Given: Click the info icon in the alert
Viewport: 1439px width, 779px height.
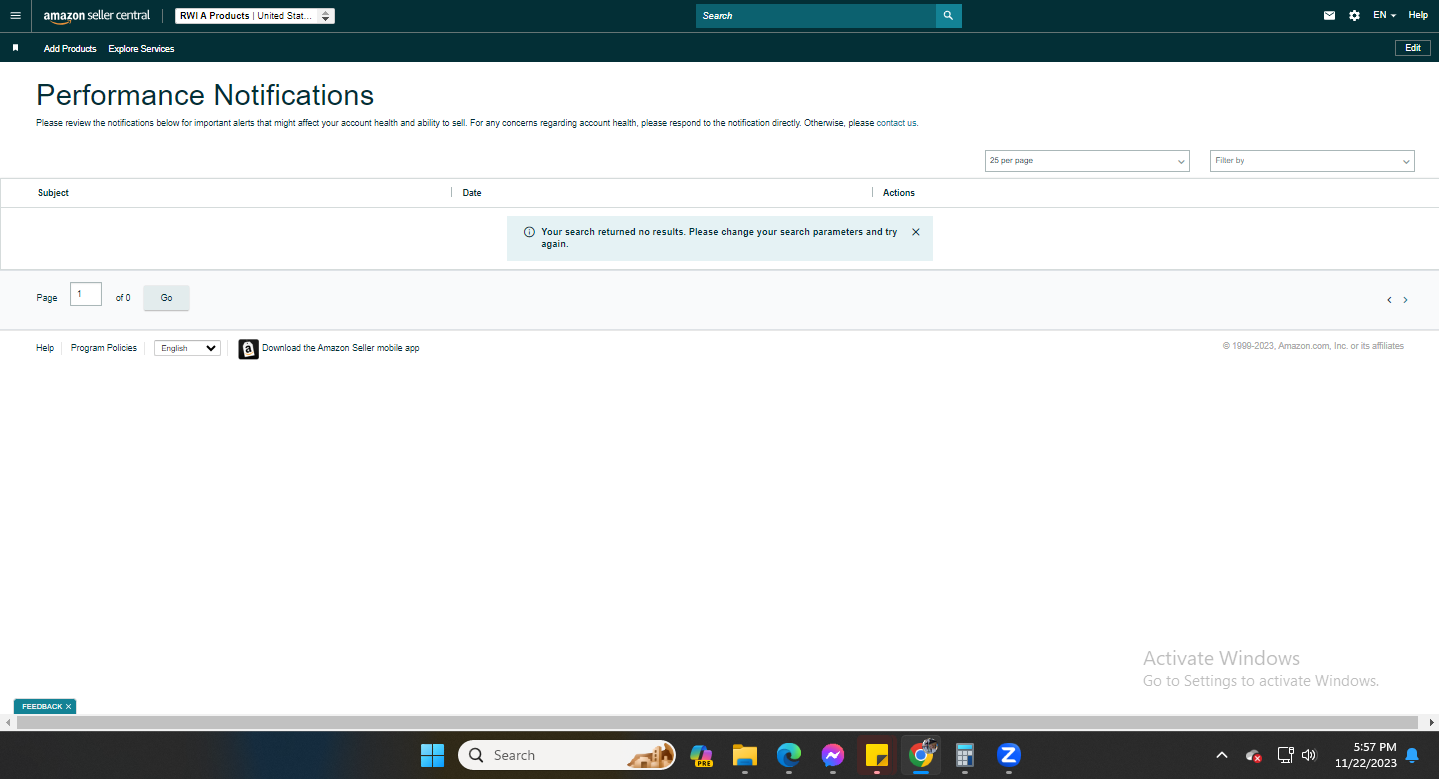Looking at the screenshot, I should tap(529, 232).
